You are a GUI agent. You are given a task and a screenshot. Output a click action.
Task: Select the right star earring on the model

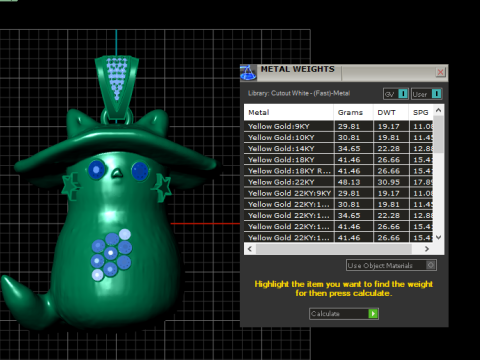[x=162, y=188]
